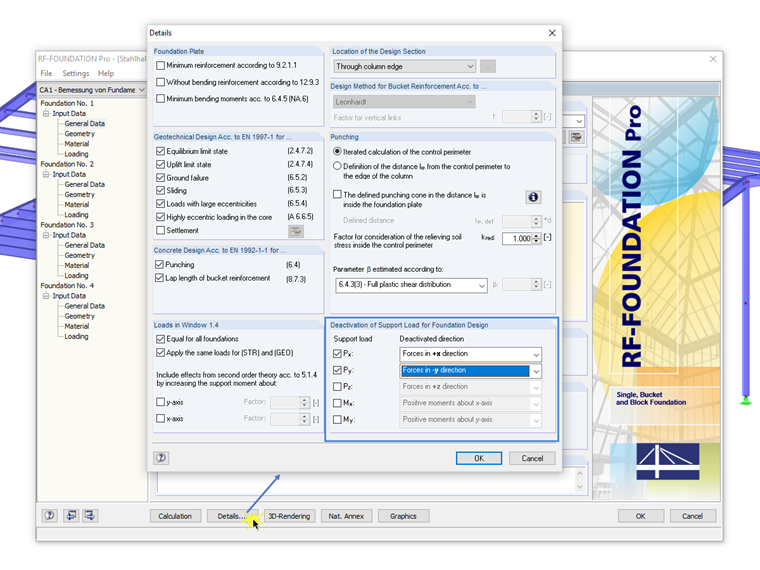
Task: Open the Full plastic shear distribution dropdown
Action: (411, 285)
